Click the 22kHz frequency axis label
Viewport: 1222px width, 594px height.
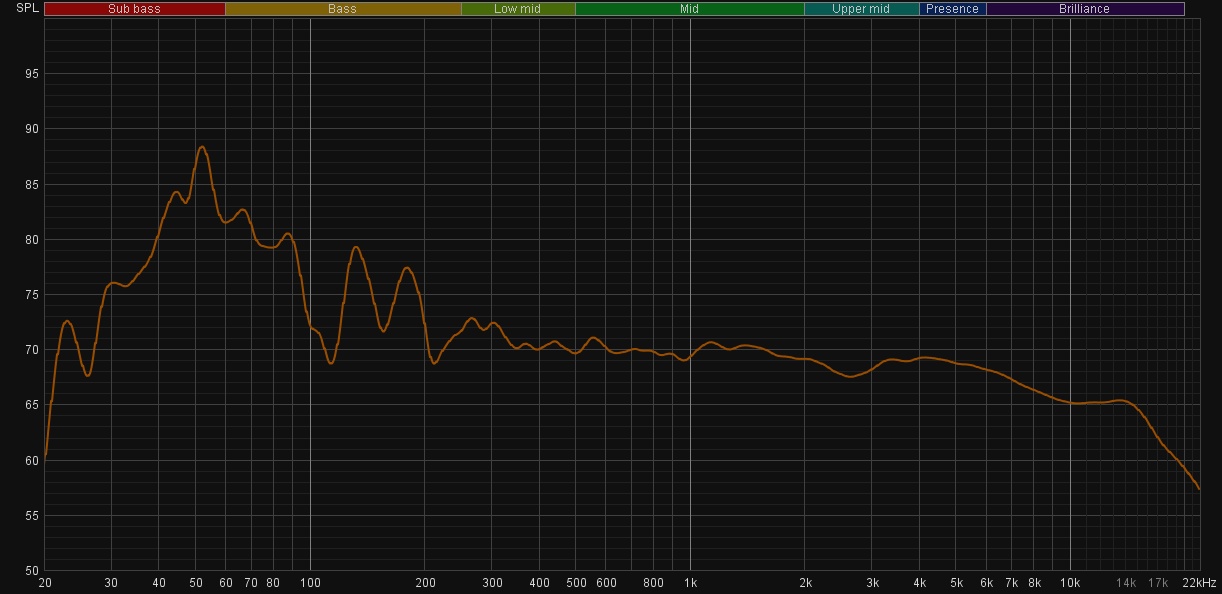click(1198, 583)
